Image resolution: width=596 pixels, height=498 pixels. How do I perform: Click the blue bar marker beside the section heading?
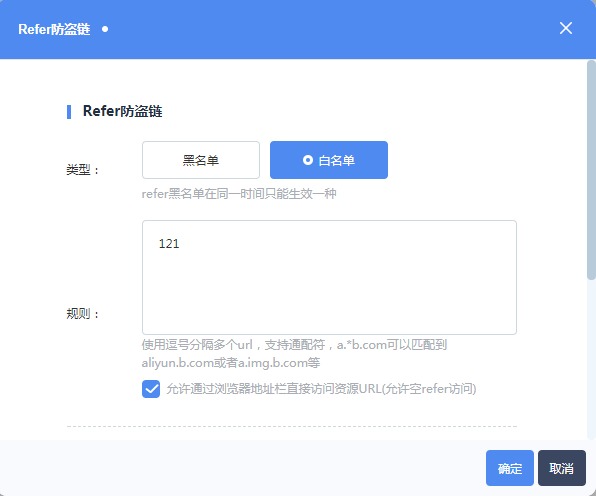coord(69,112)
